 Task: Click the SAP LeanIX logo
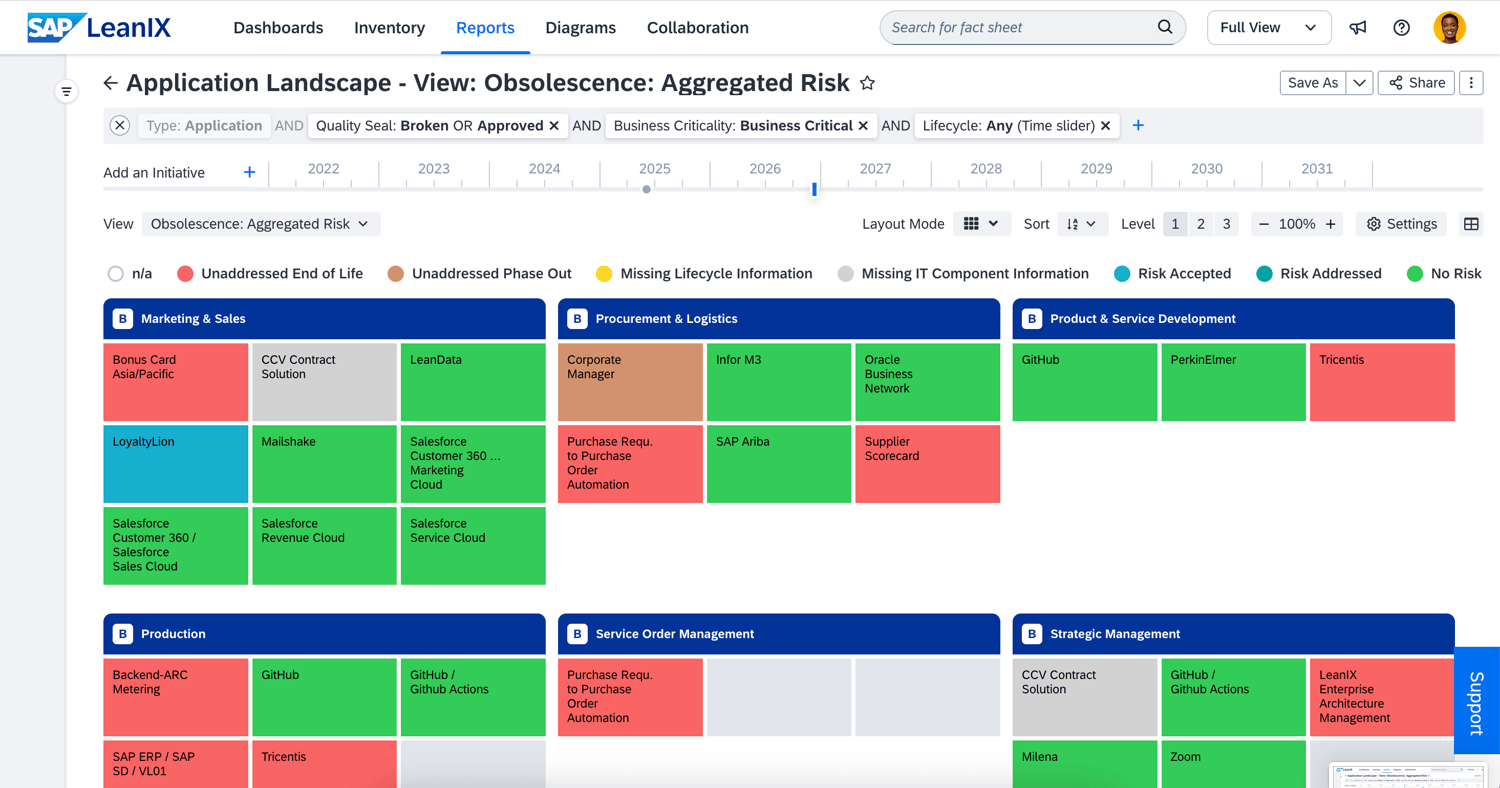(98, 27)
